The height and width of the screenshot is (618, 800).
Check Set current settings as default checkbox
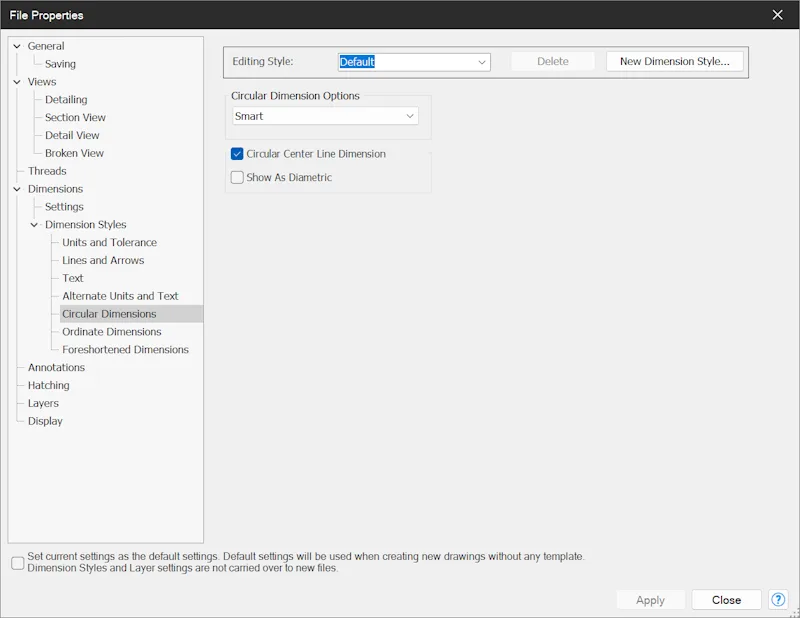tap(17, 563)
